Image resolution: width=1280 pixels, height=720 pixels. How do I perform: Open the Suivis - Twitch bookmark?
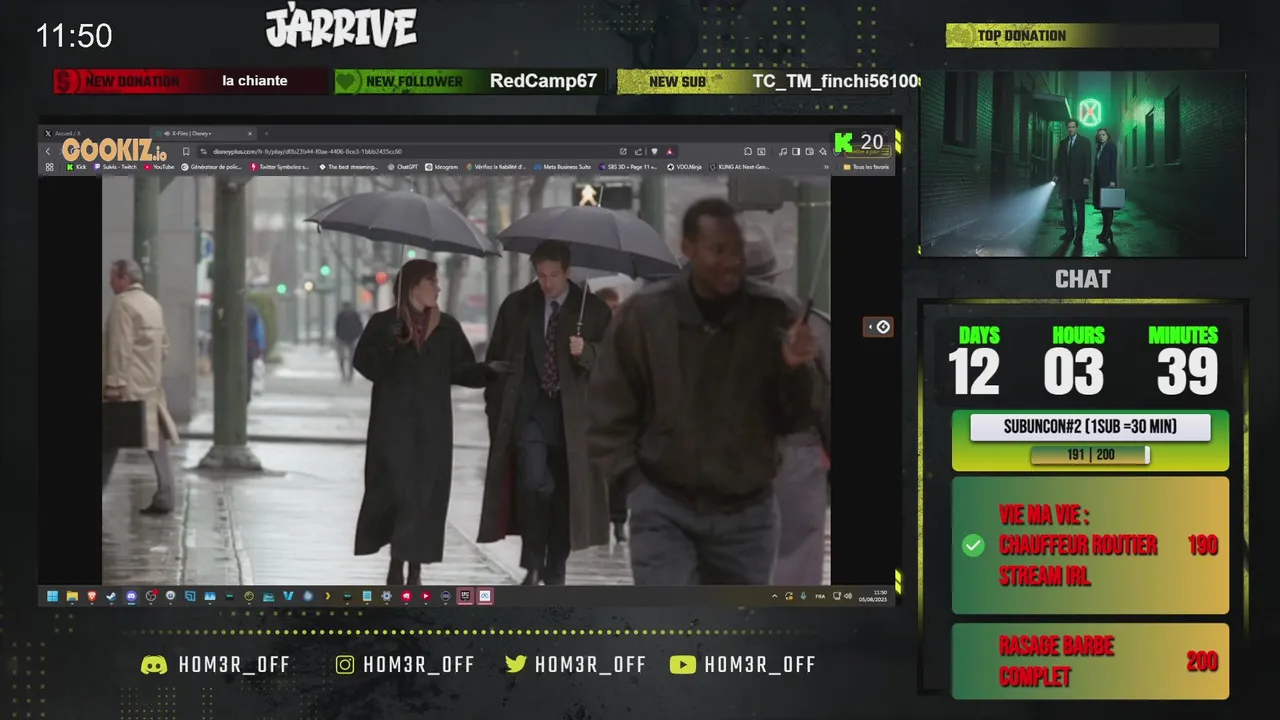(115, 167)
